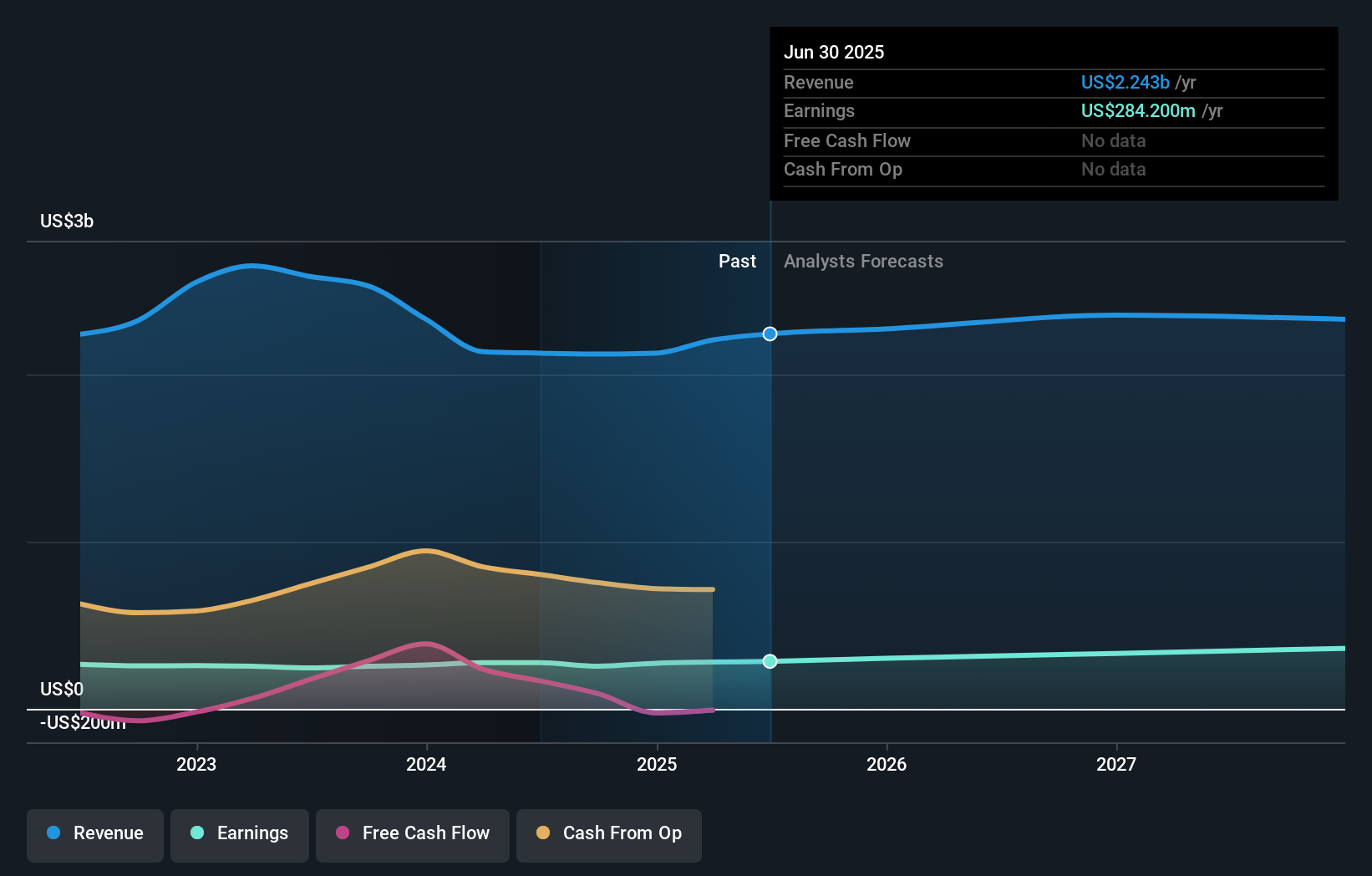This screenshot has height=876, width=1372.
Task: Click the 2023 x-axis label
Action: [x=196, y=764]
